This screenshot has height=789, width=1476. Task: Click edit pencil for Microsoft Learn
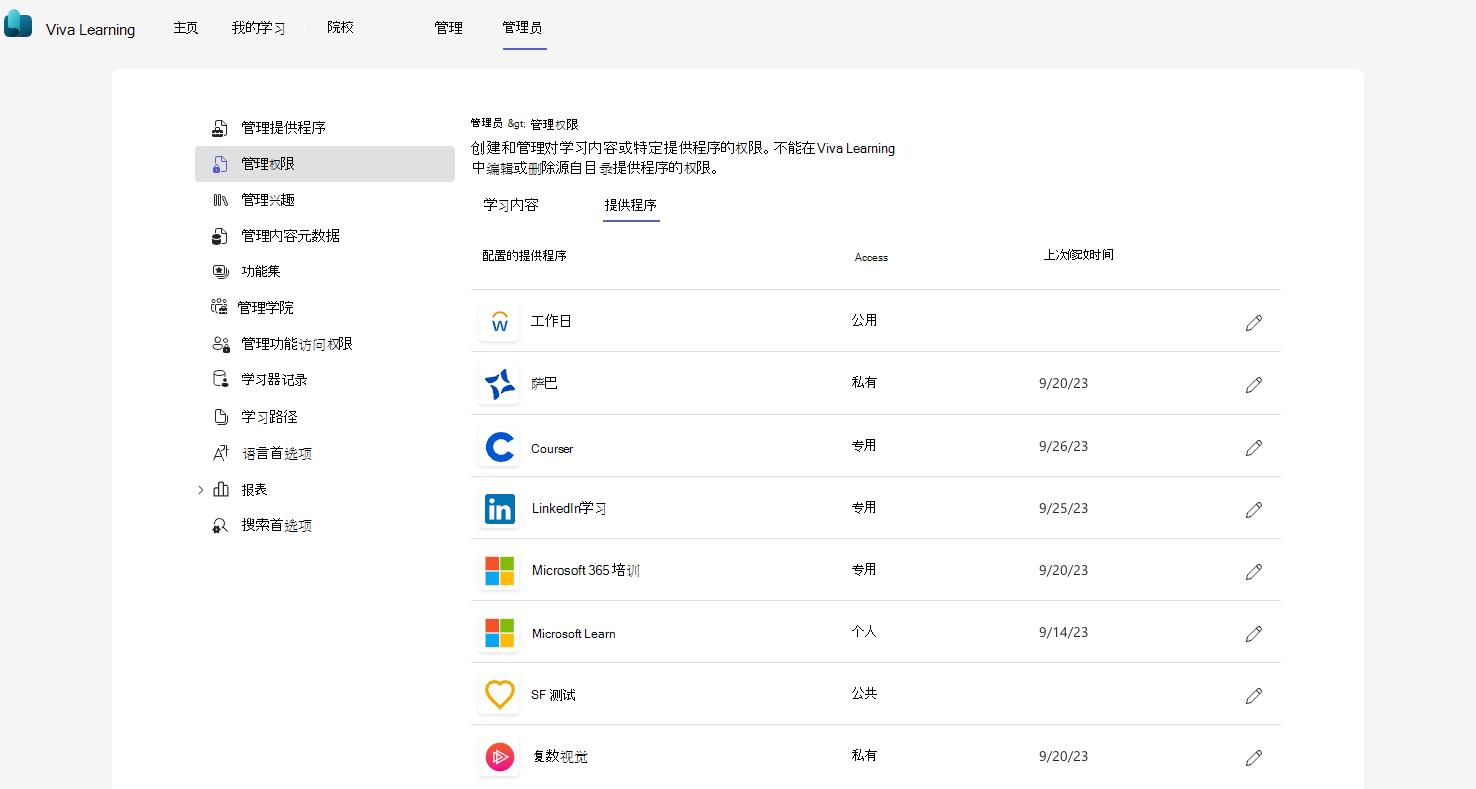[x=1254, y=633]
